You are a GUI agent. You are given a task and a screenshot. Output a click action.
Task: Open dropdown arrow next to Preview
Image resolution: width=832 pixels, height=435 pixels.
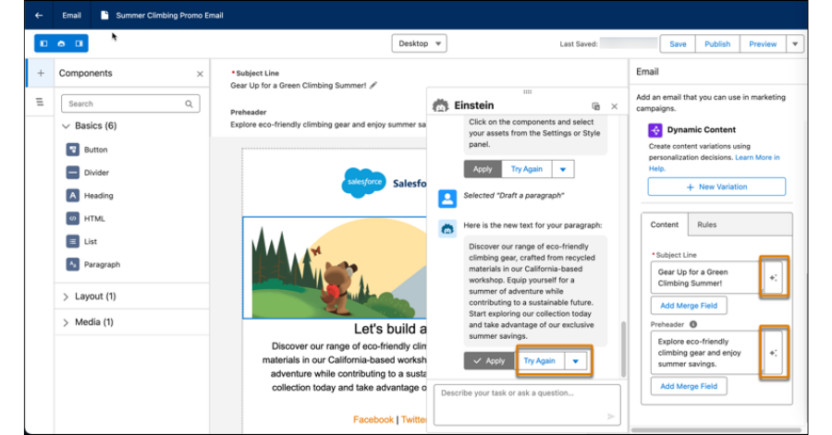pyautogui.click(x=795, y=44)
